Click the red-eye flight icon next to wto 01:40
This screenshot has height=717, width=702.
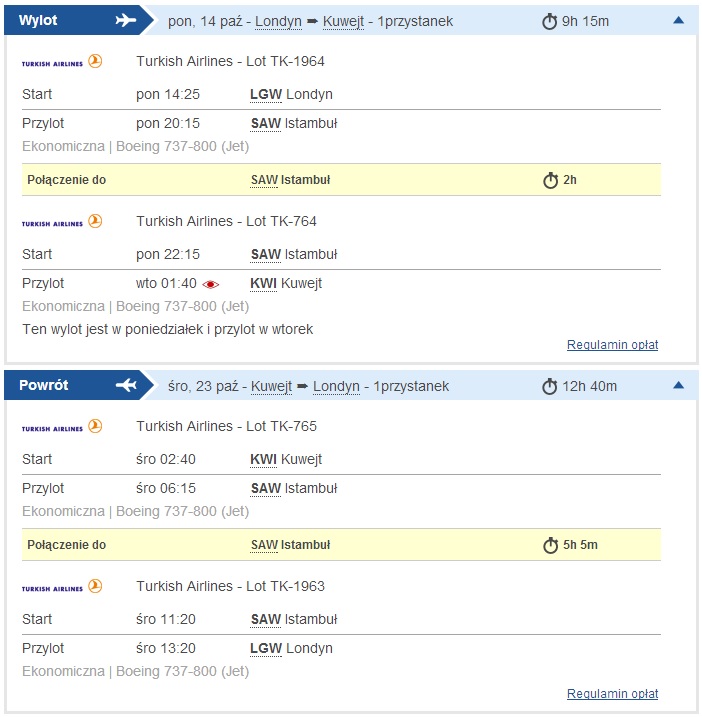point(210,284)
